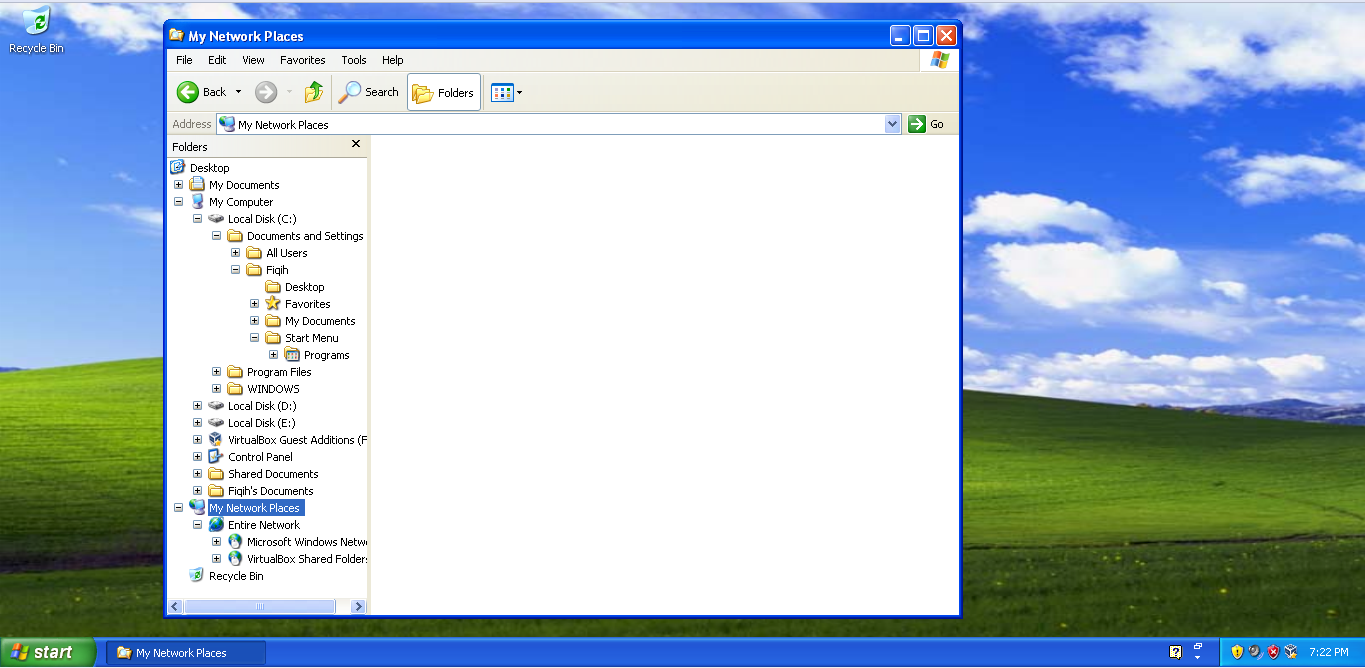The height and width of the screenshot is (668, 1365).
Task: Open the Search pane
Action: [x=369, y=92]
